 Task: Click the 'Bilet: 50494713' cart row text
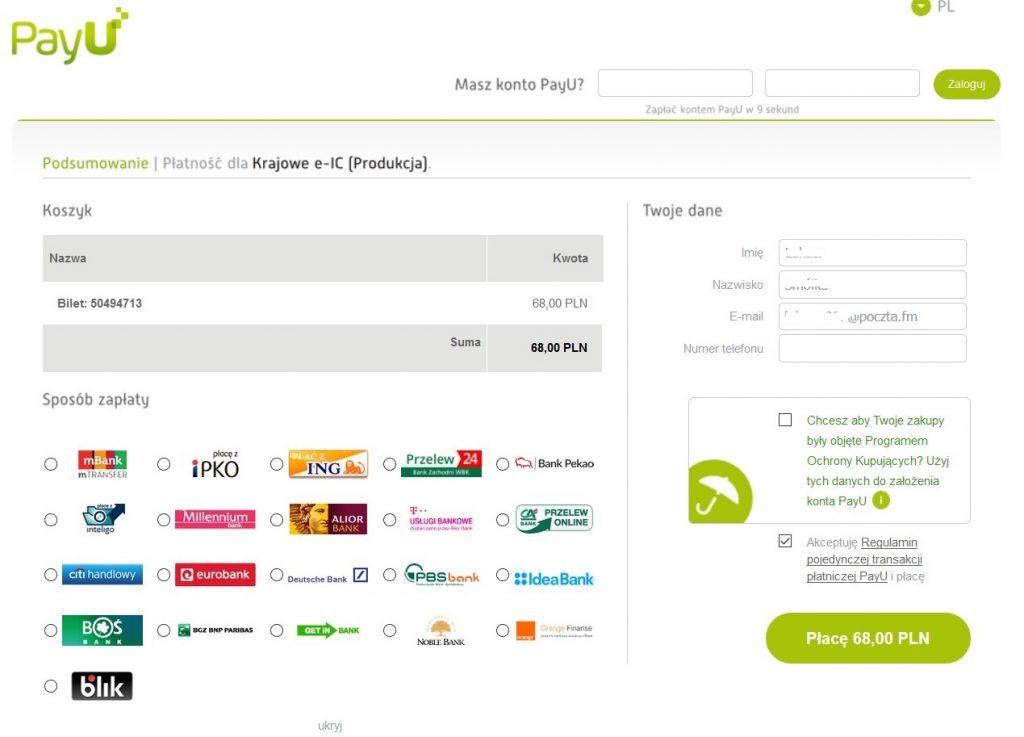[99, 304]
